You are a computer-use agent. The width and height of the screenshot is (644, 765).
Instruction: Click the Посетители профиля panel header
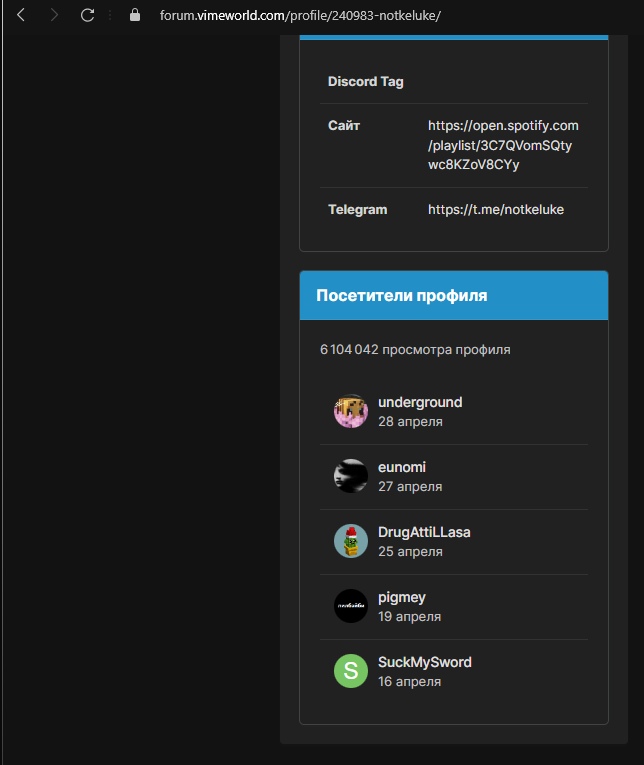pyautogui.click(x=402, y=296)
